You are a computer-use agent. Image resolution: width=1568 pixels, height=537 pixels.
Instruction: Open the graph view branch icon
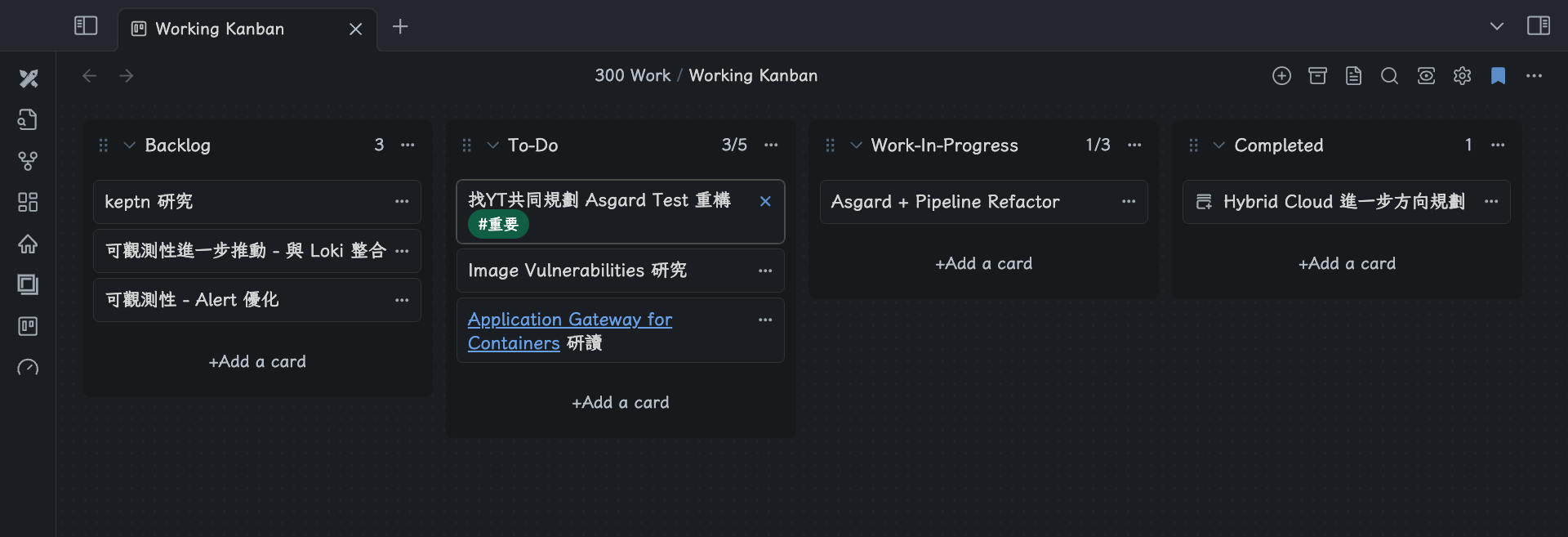[28, 161]
